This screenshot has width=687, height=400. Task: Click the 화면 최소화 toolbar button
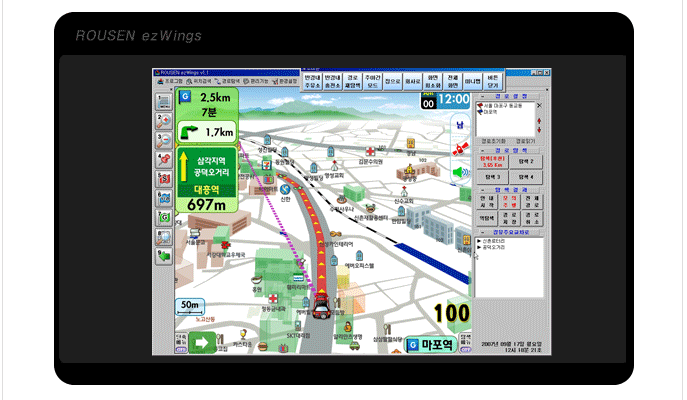pyautogui.click(x=432, y=81)
